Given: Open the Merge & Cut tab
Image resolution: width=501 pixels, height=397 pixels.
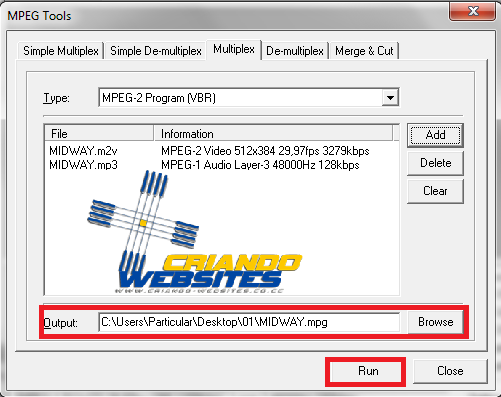Looking at the screenshot, I should (364, 51).
